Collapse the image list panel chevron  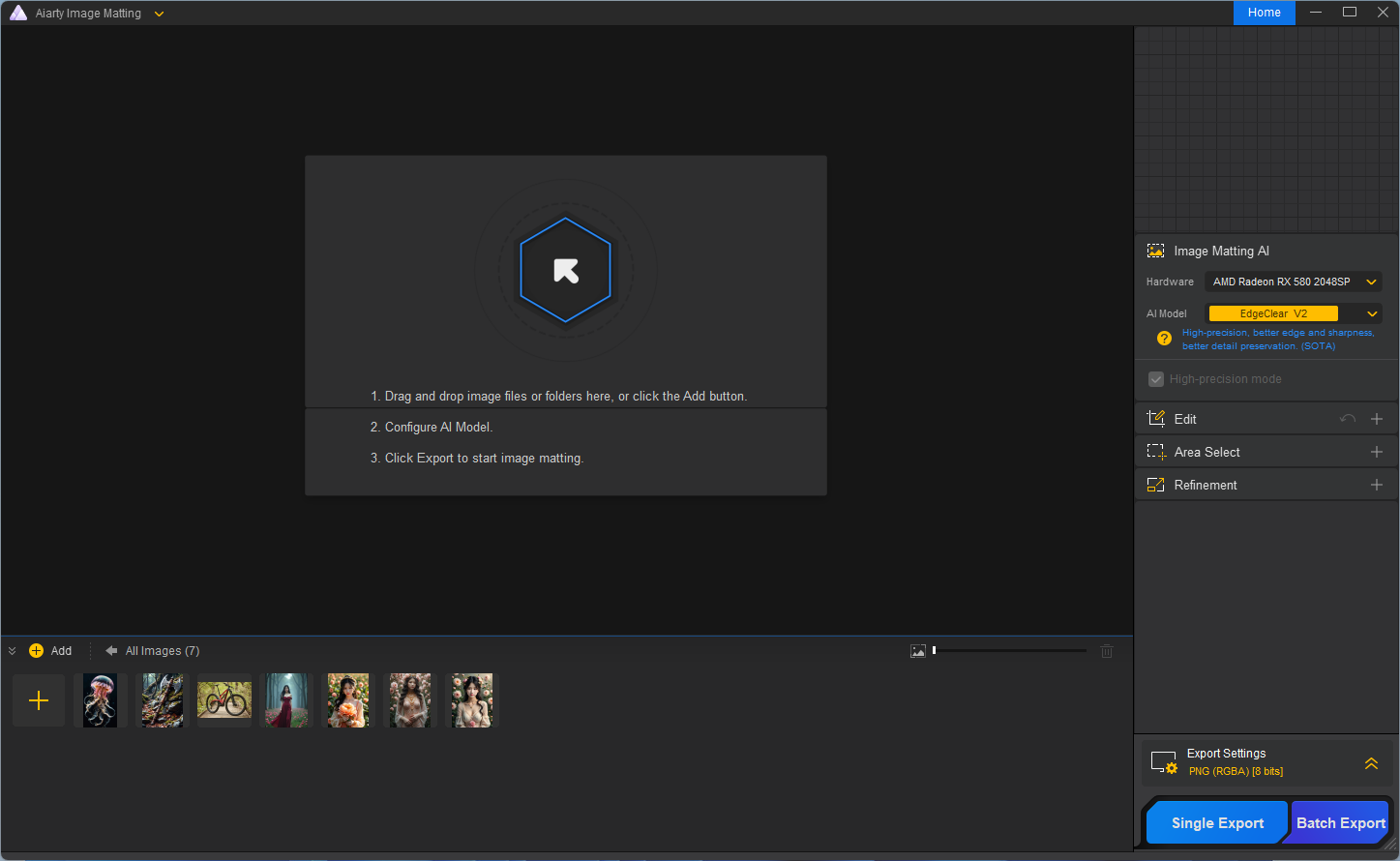[x=12, y=651]
